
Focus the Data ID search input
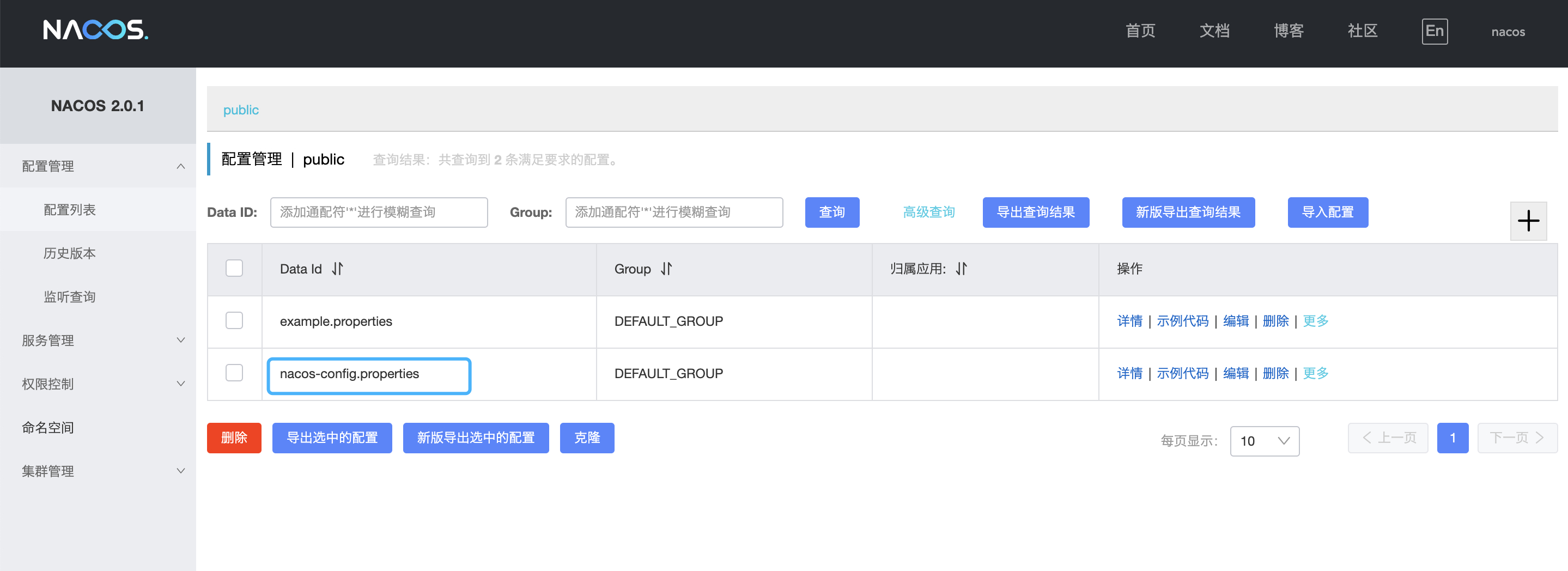[379, 212]
